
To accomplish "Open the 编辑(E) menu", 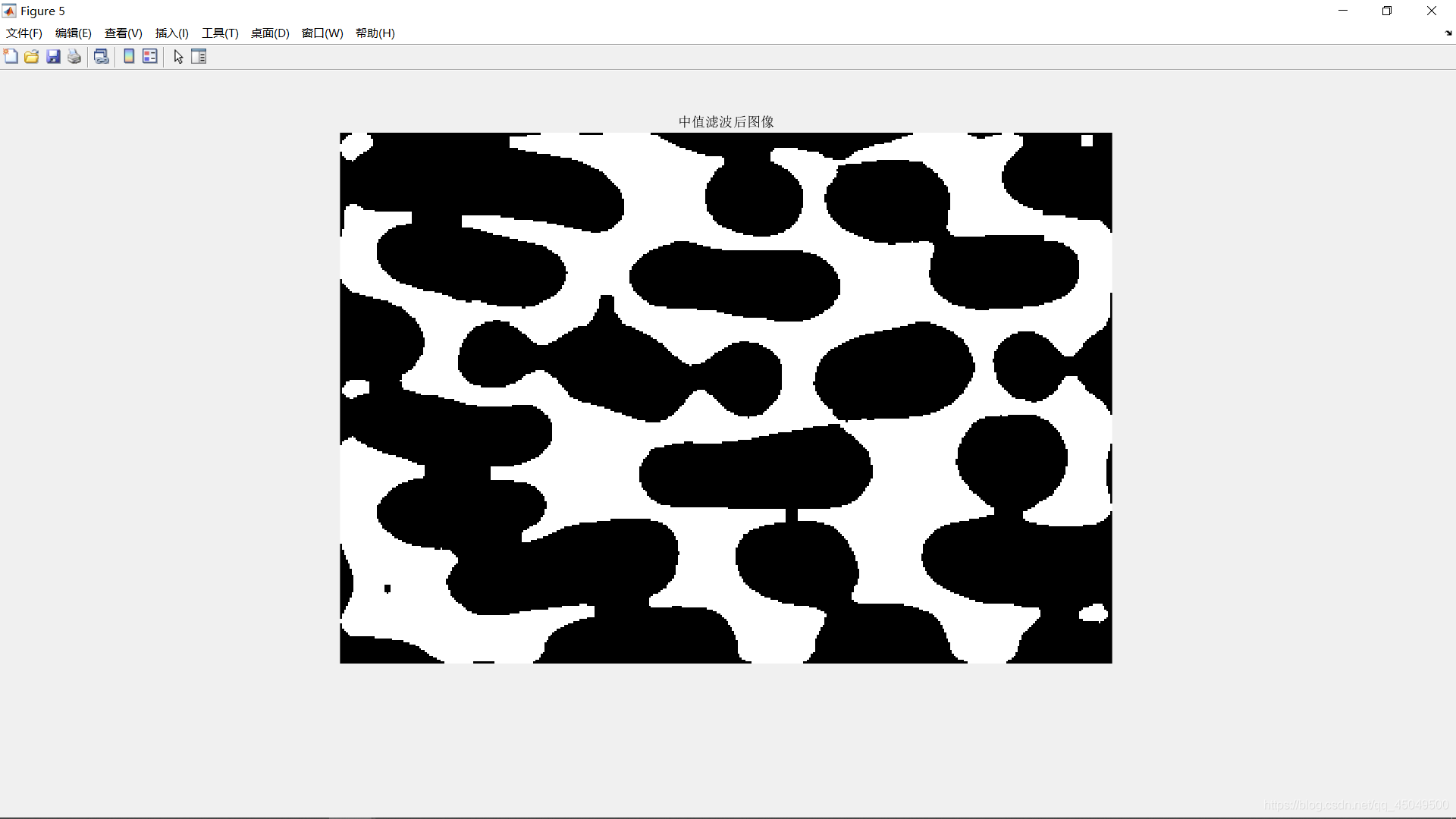I will (73, 33).
